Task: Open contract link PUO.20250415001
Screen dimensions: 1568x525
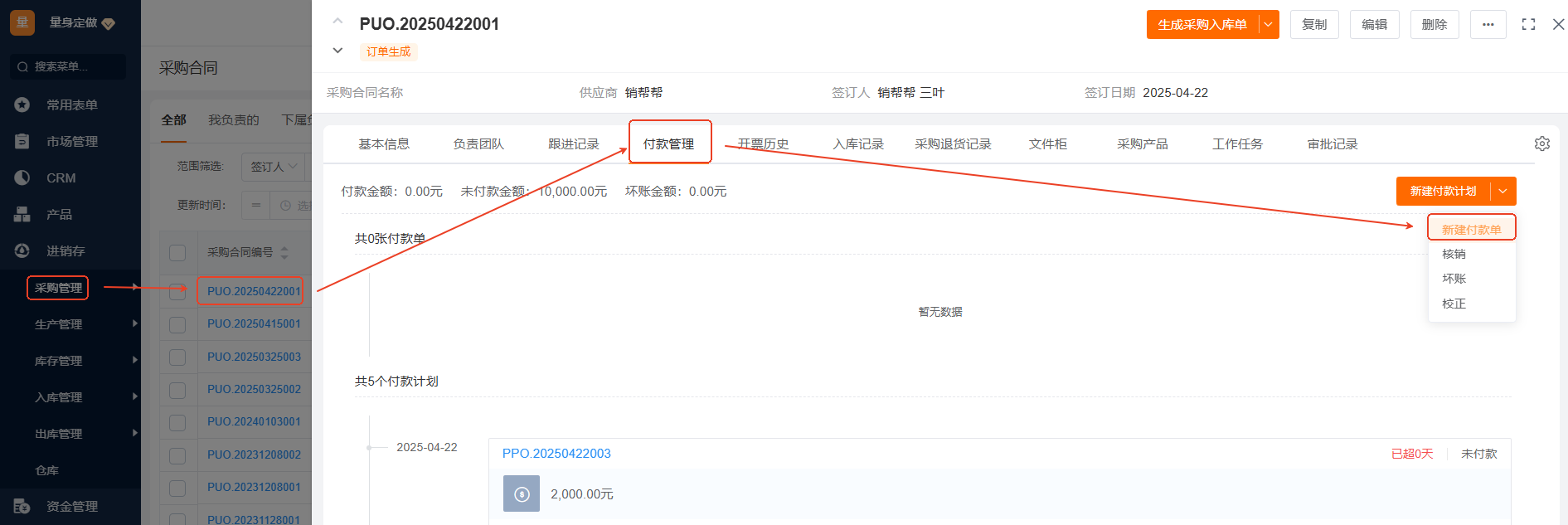Action: pyautogui.click(x=254, y=324)
